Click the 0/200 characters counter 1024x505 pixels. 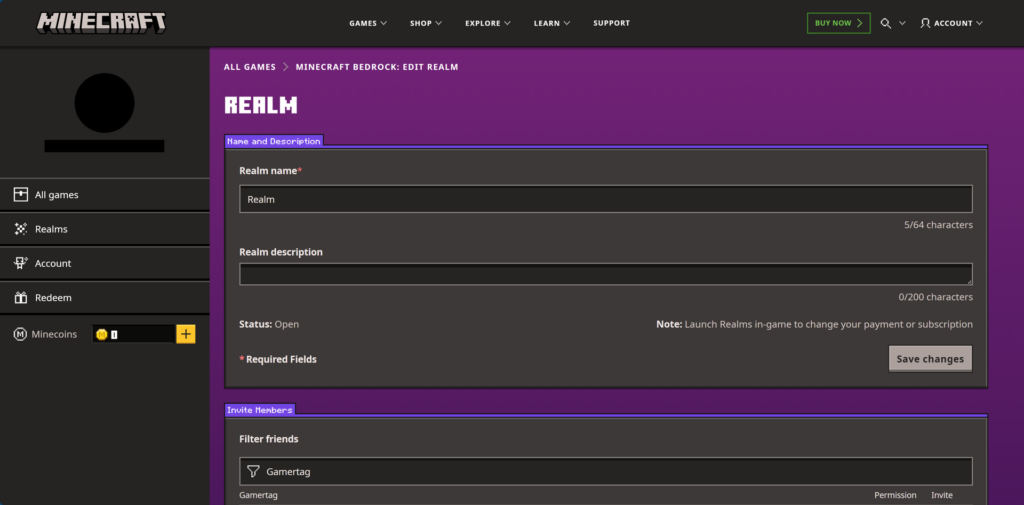pos(936,297)
